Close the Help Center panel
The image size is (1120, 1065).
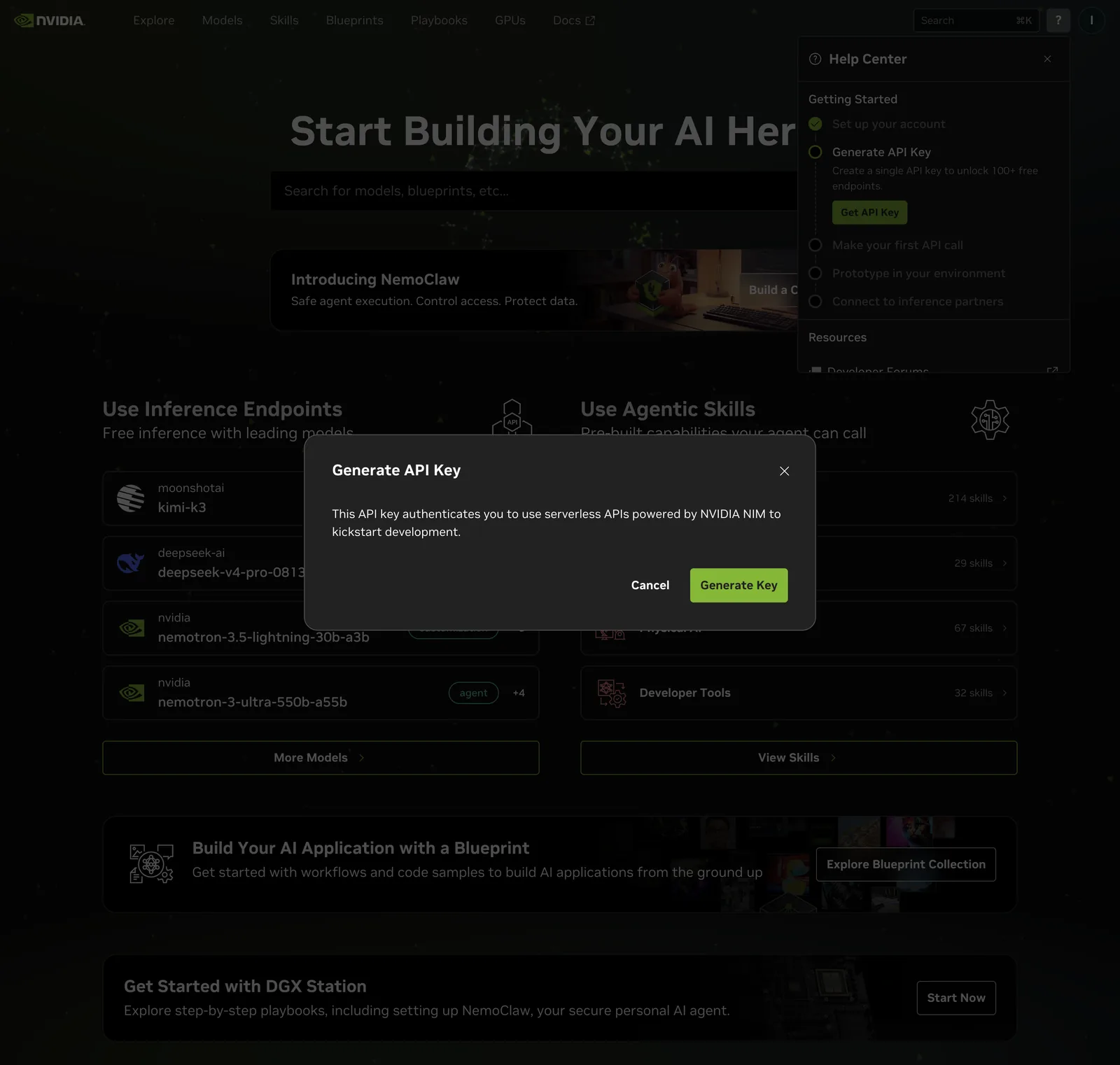[1047, 59]
